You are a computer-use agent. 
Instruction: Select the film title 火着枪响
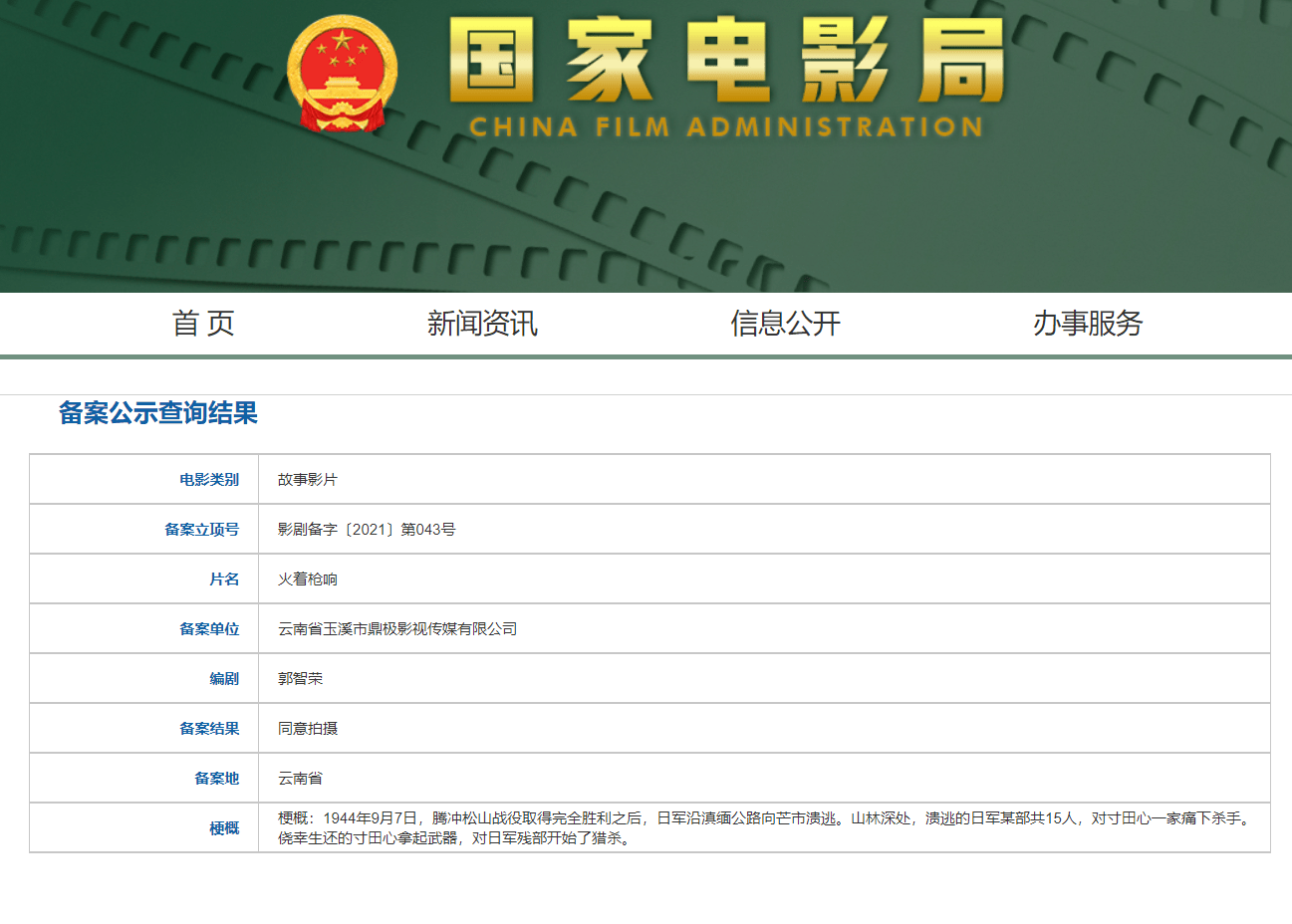[x=308, y=579]
